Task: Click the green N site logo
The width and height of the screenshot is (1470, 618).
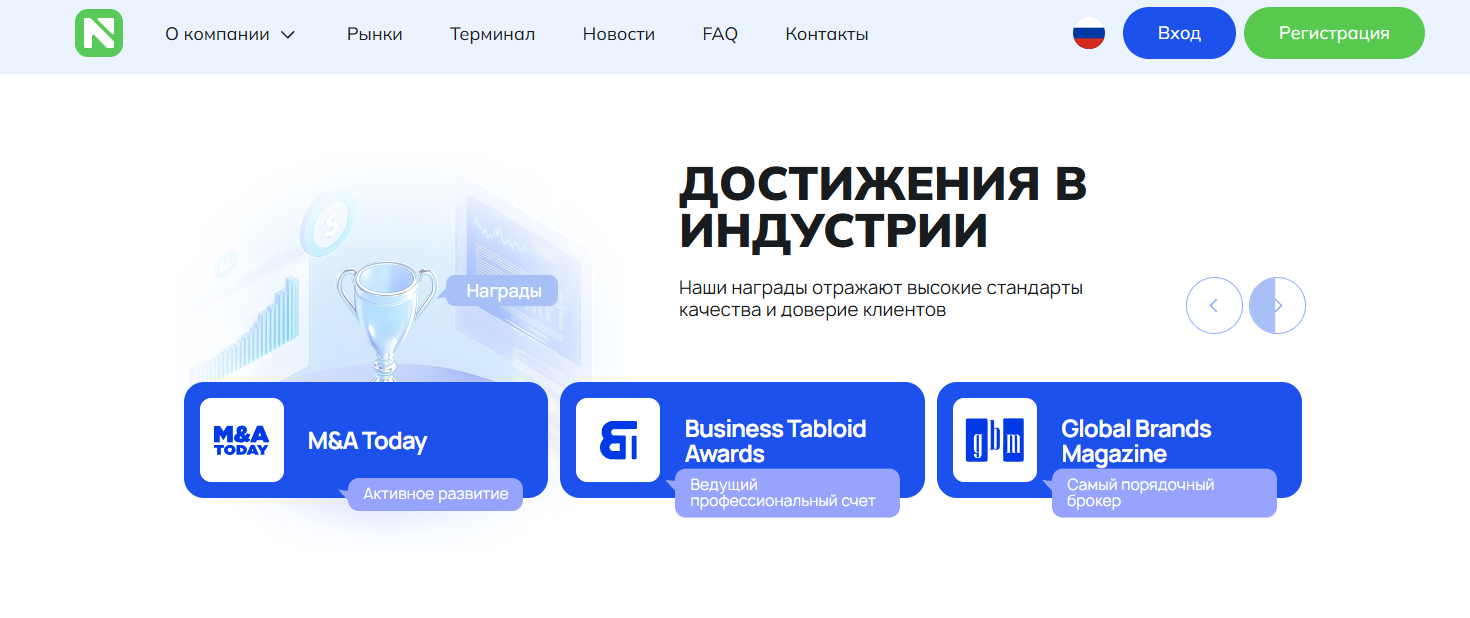Action: (99, 33)
